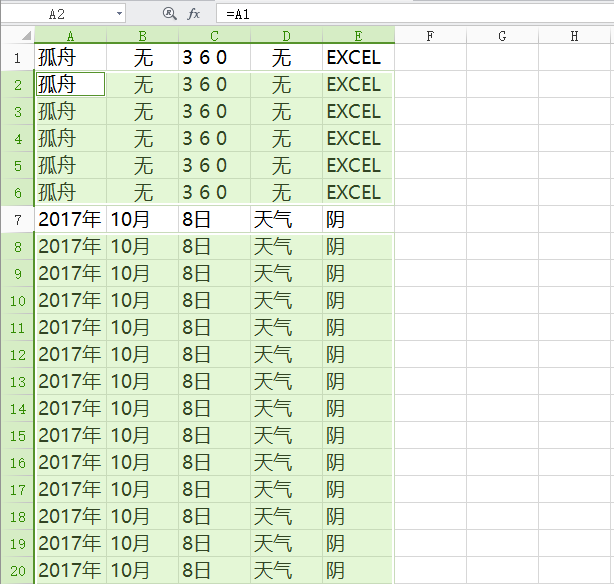Select column F header

tap(430, 36)
